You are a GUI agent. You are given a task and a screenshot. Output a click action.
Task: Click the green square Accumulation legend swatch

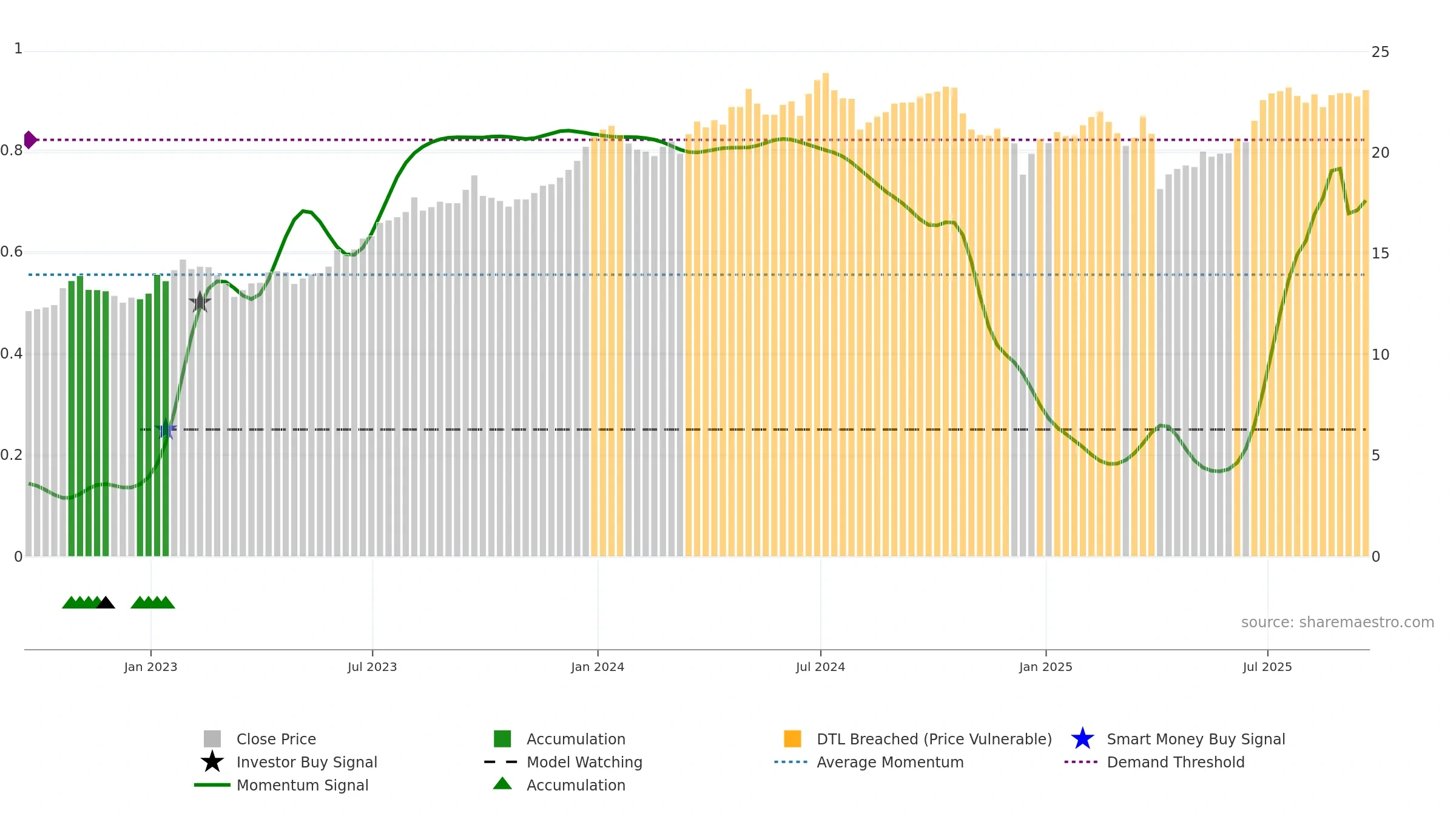click(502, 738)
